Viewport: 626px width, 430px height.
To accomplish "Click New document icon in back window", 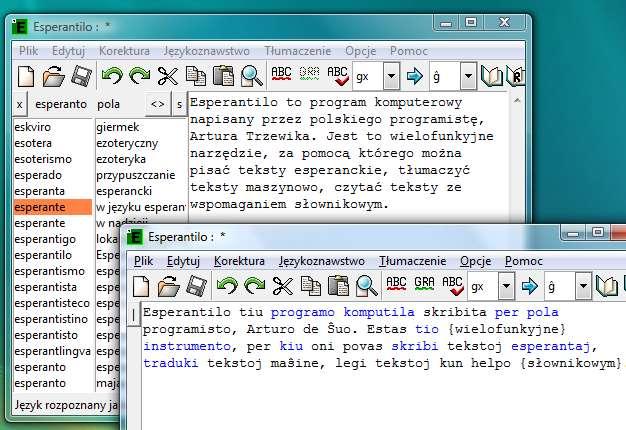I will pos(26,76).
